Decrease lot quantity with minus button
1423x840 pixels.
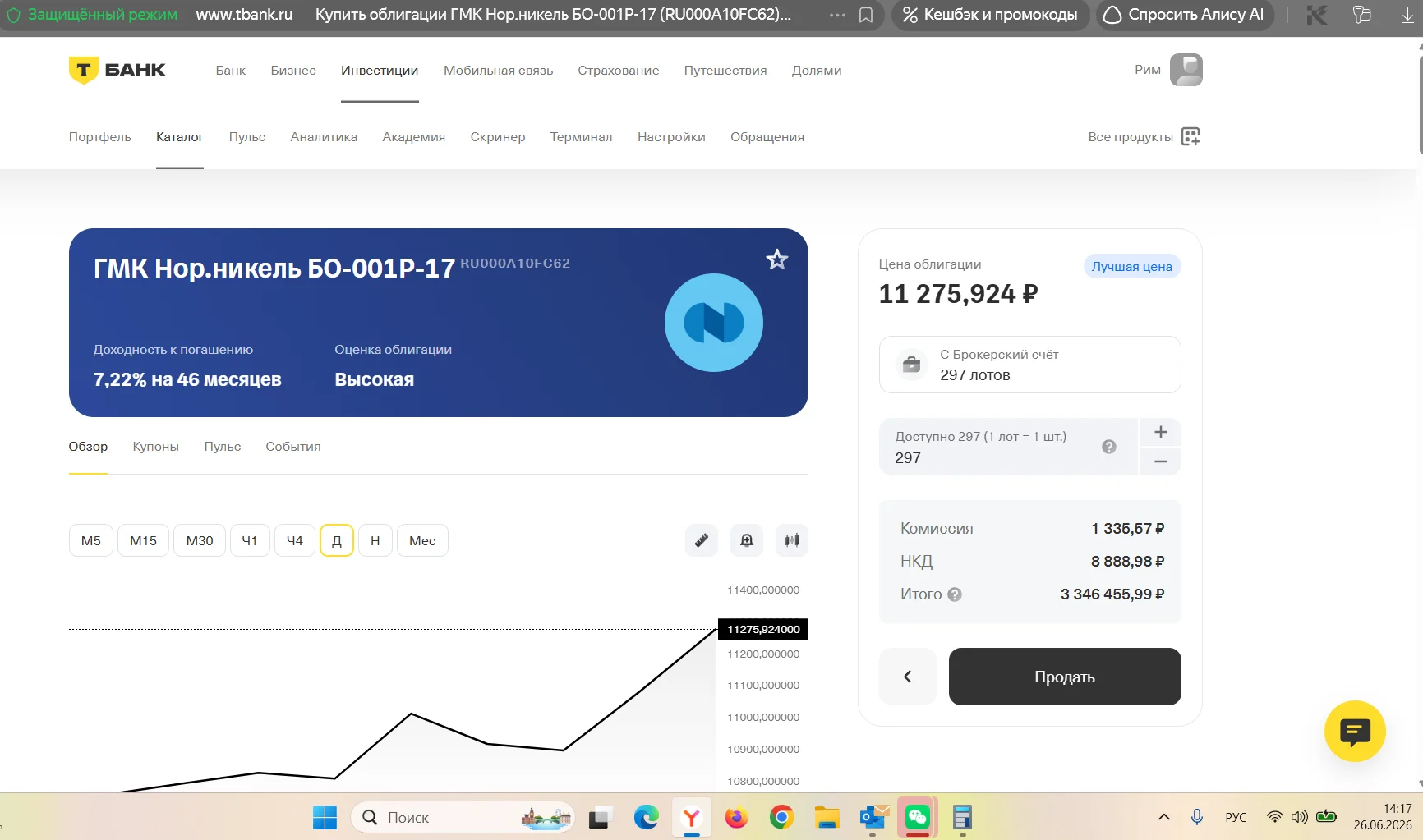(x=1161, y=461)
